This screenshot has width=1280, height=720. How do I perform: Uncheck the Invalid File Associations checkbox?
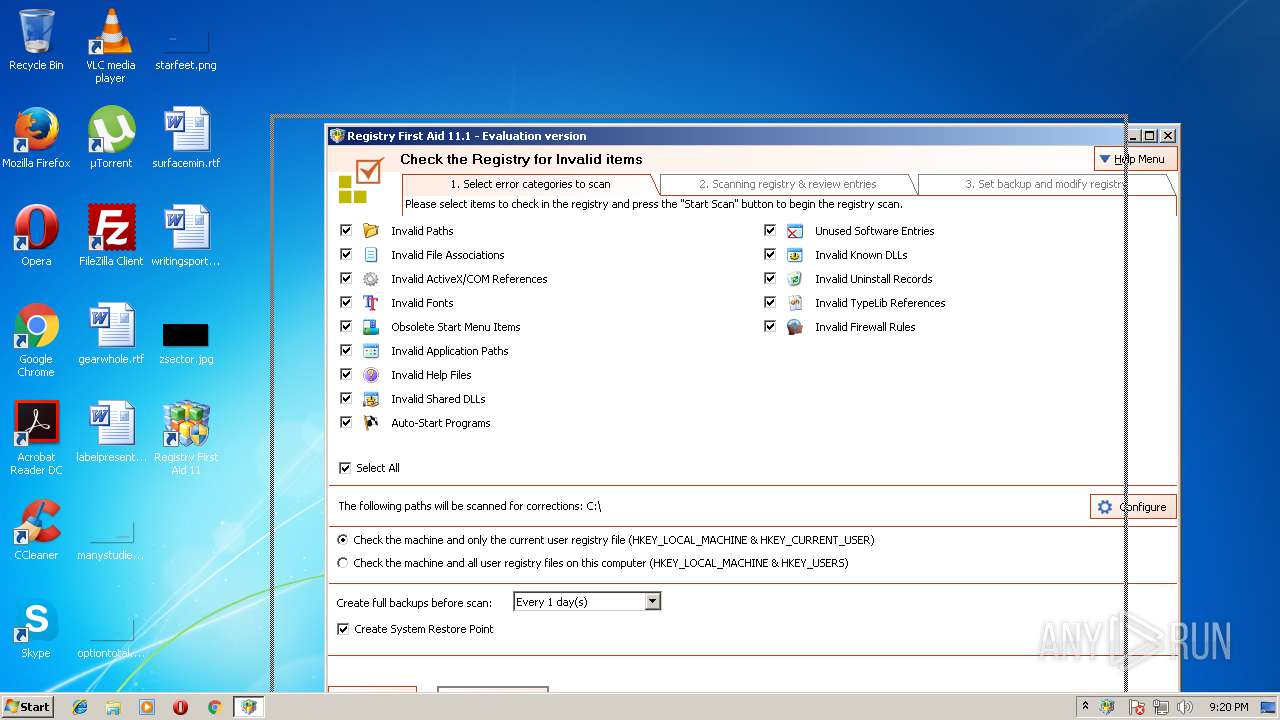[x=346, y=254]
